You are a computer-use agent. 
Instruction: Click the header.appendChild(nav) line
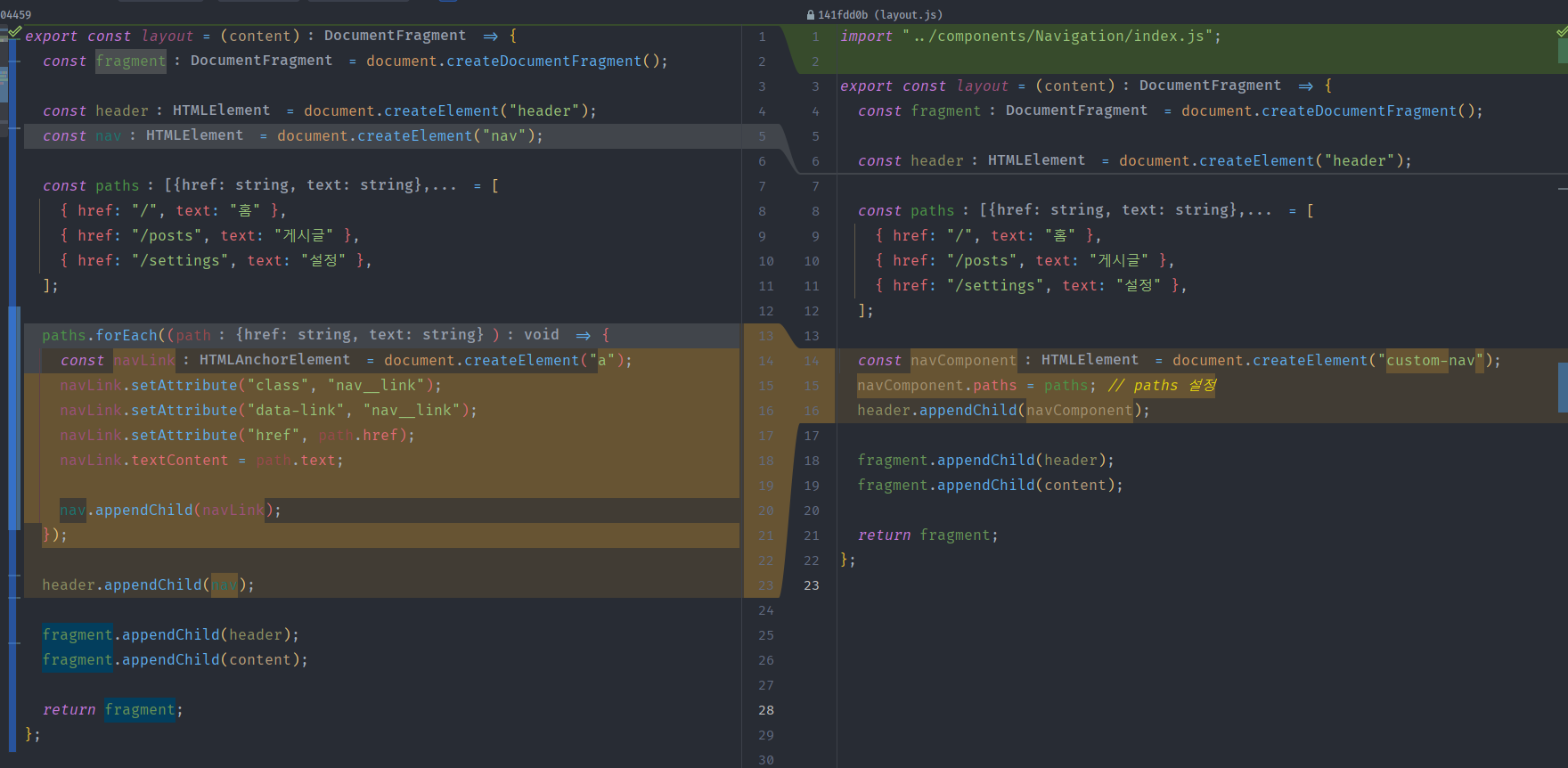pyautogui.click(x=148, y=585)
